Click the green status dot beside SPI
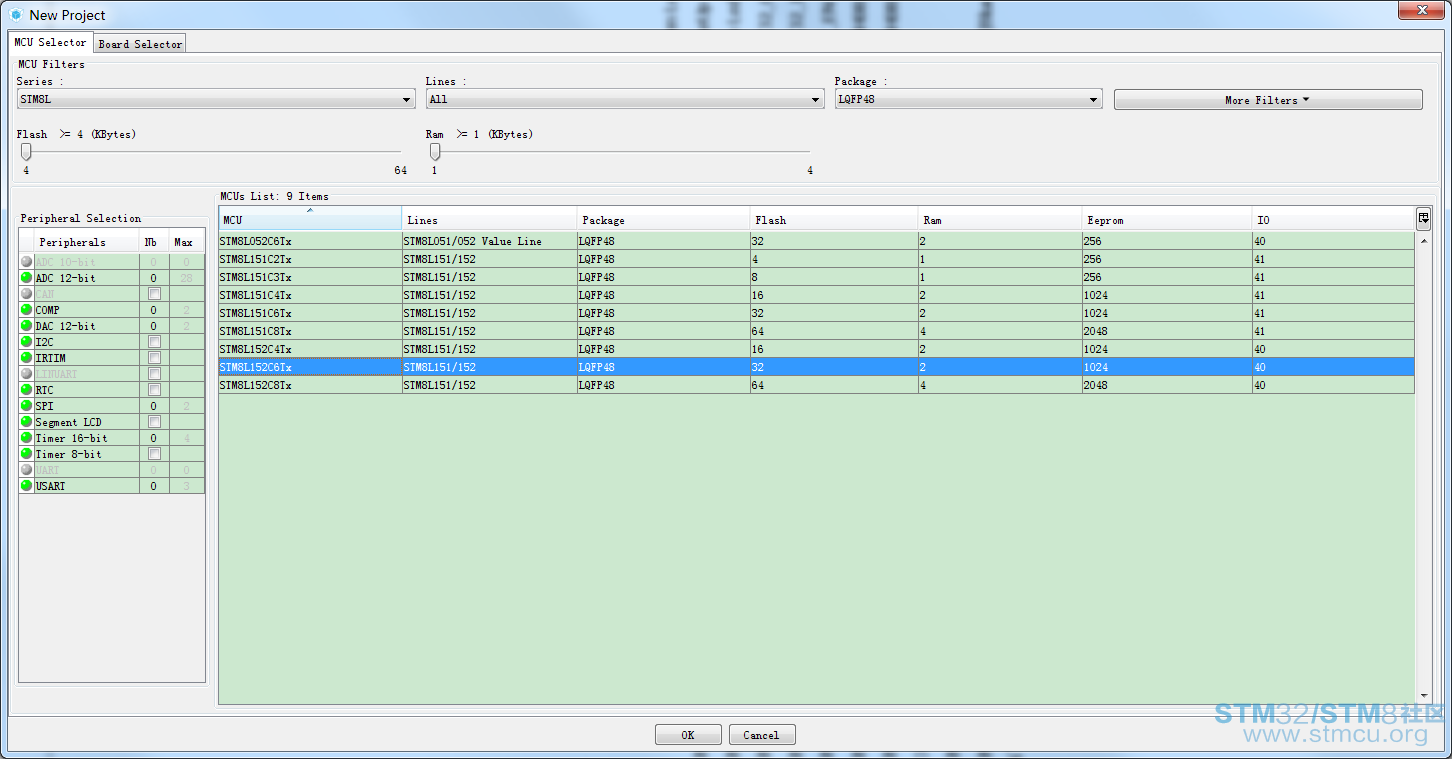The height and width of the screenshot is (759, 1452). point(27,406)
